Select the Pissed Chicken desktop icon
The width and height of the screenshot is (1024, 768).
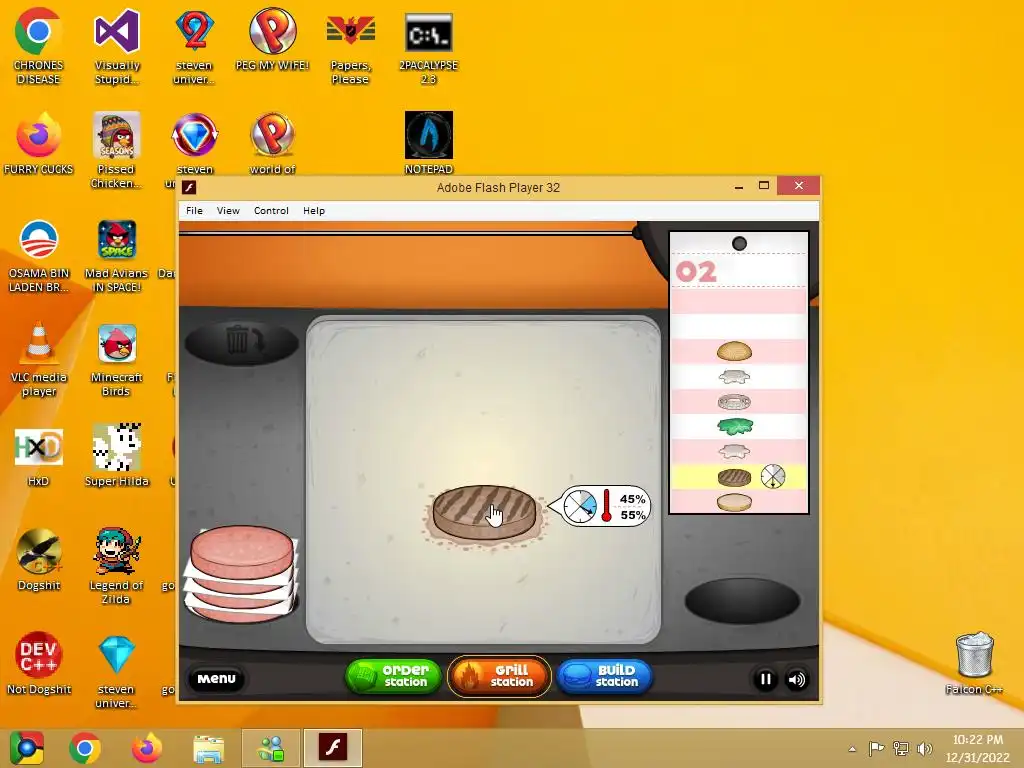(x=116, y=150)
